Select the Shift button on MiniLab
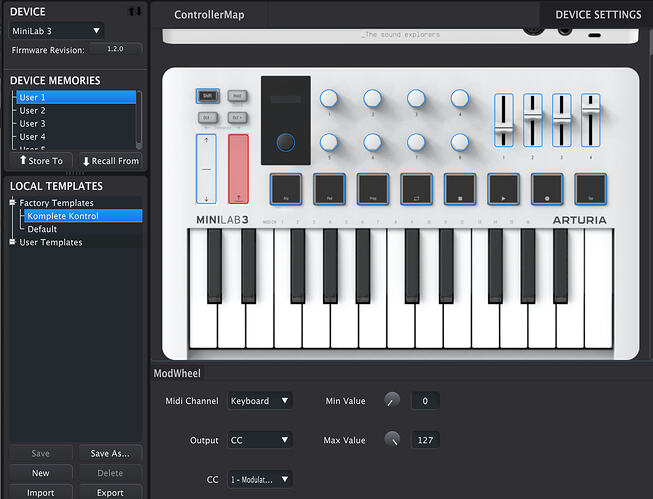The height and width of the screenshot is (499, 653). click(207, 96)
